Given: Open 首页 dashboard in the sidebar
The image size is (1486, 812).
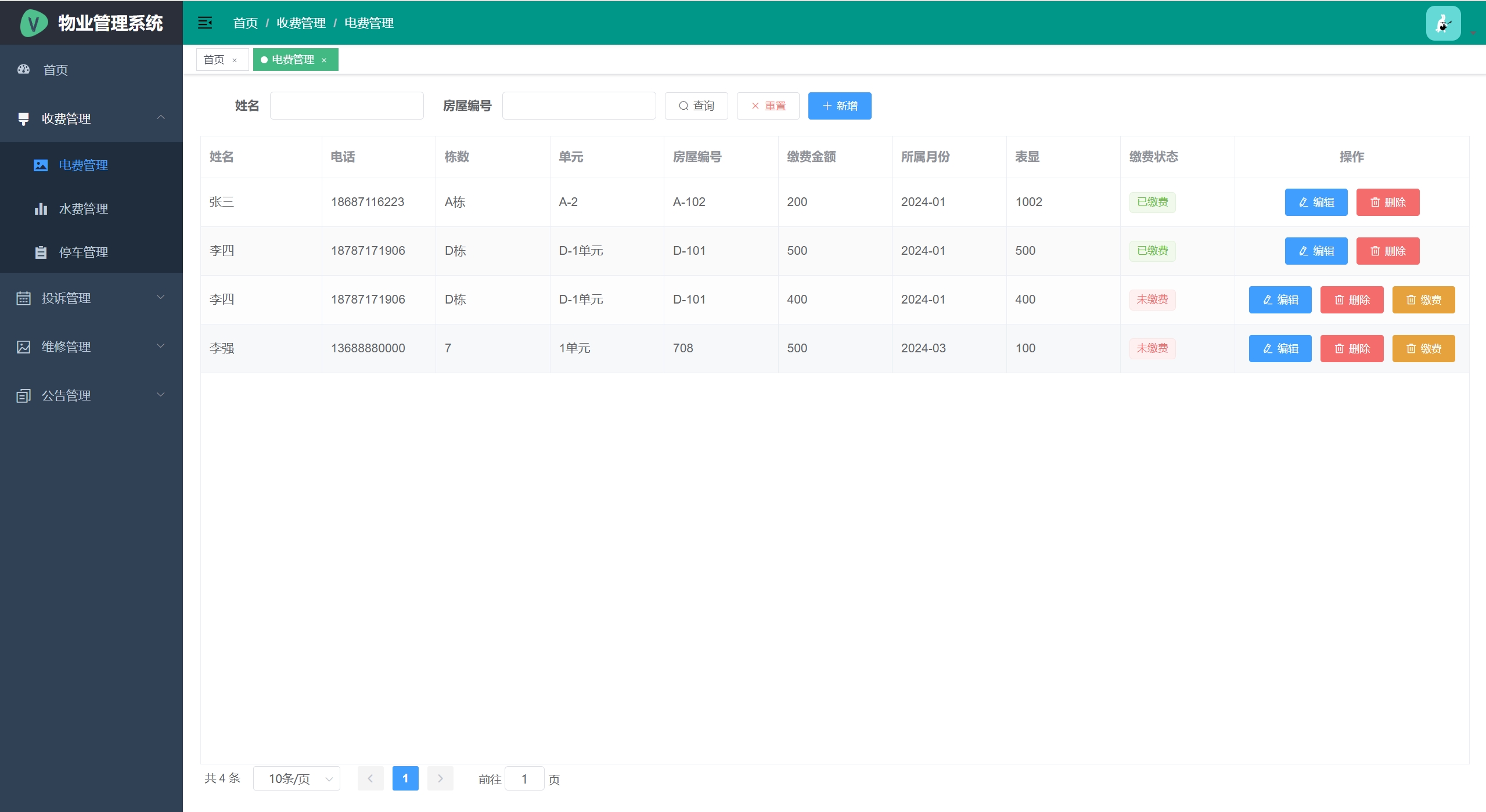Looking at the screenshot, I should (56, 70).
